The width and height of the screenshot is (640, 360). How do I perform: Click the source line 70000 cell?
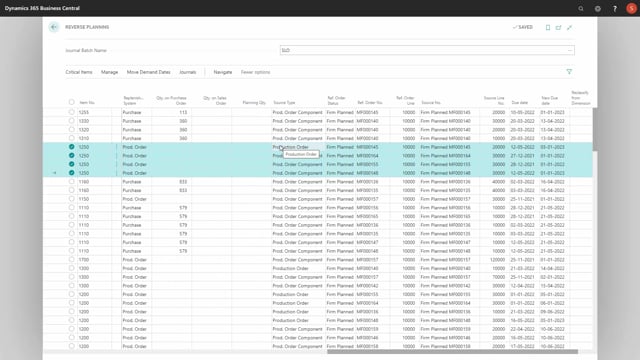[x=498, y=277]
